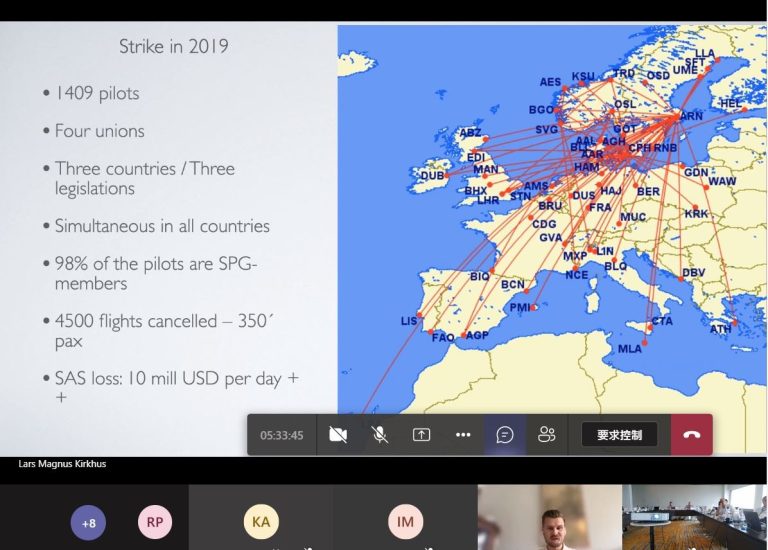Click the call timer 05:33:45
Image resolution: width=768 pixels, height=550 pixels.
(282, 435)
